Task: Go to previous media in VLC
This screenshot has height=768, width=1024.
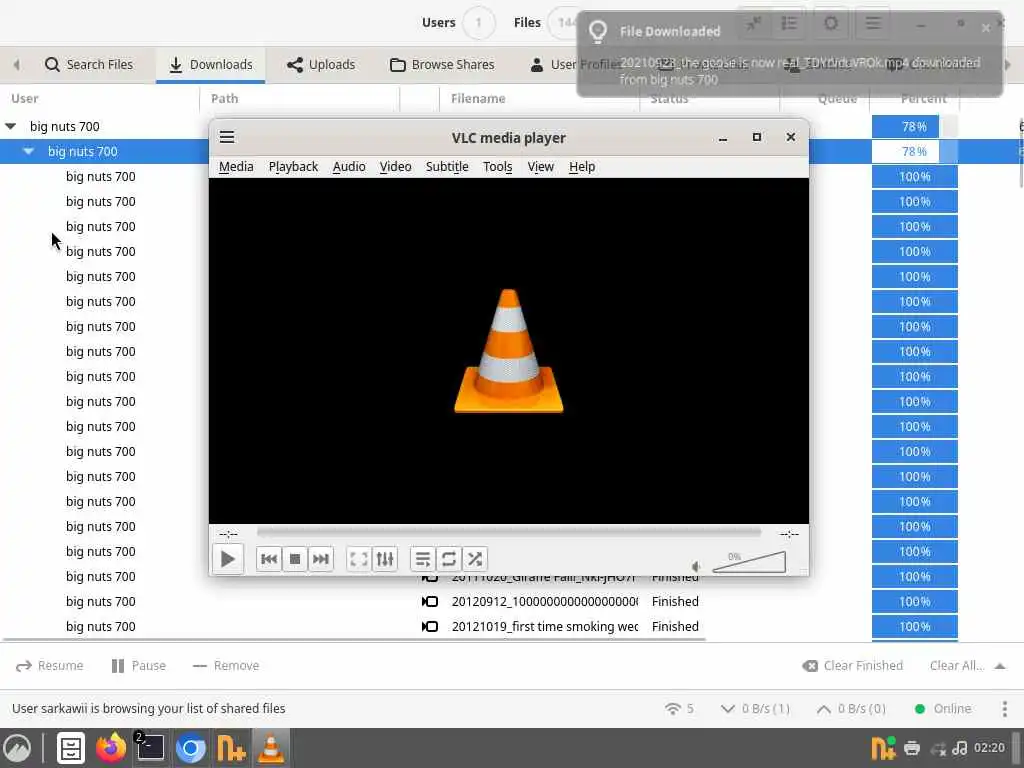Action: 268,559
